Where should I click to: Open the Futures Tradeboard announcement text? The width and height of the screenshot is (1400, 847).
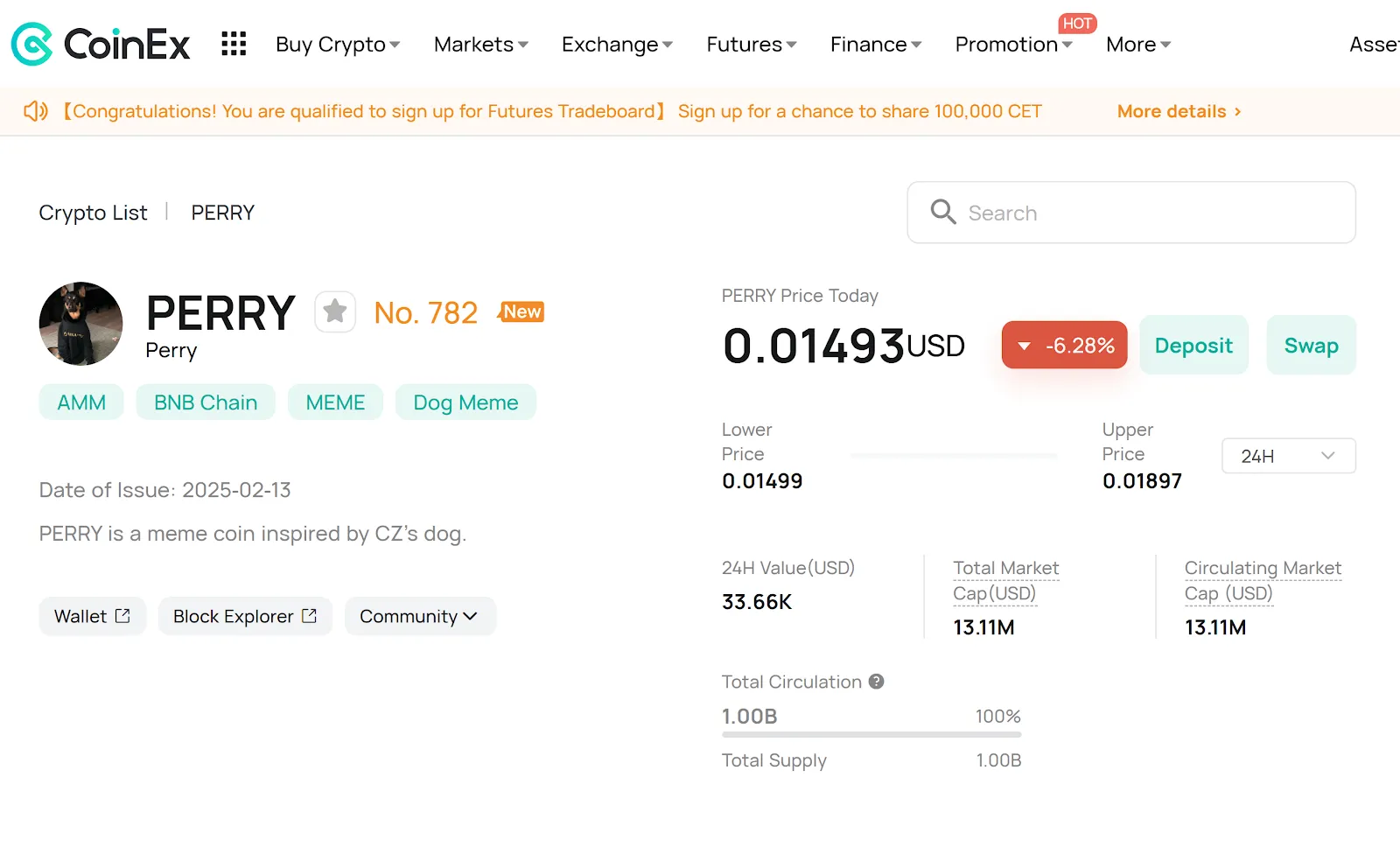click(552, 111)
